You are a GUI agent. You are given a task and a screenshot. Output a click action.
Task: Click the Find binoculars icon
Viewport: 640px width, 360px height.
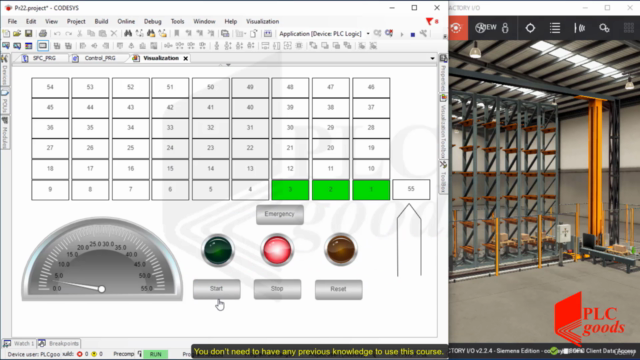[128, 33]
